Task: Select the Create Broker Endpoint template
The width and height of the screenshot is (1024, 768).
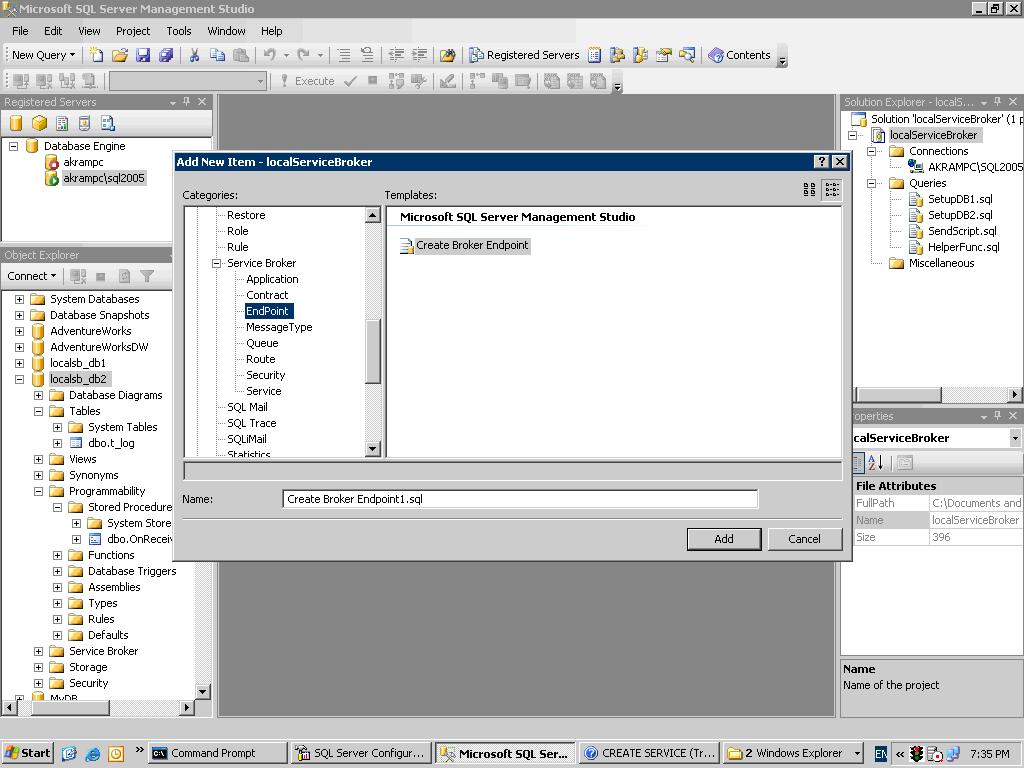Action: (x=464, y=246)
